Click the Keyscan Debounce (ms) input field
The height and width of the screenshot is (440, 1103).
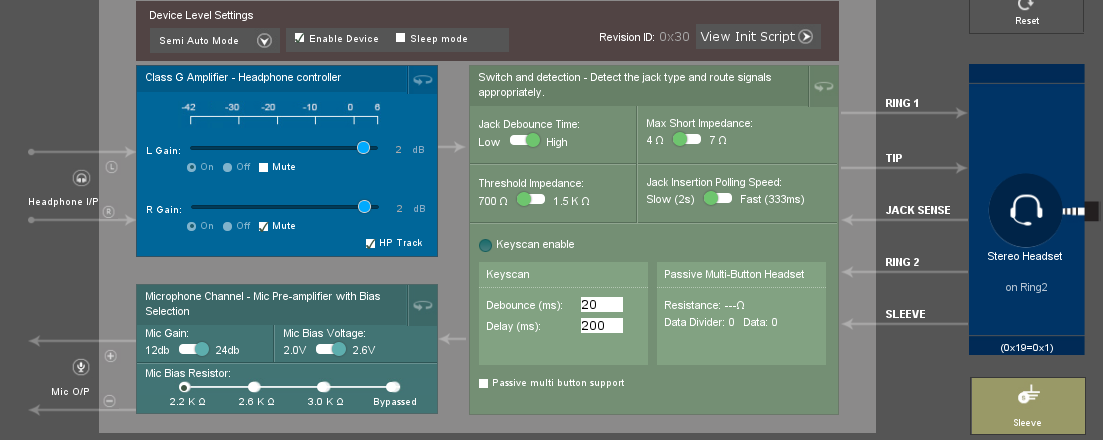(601, 304)
